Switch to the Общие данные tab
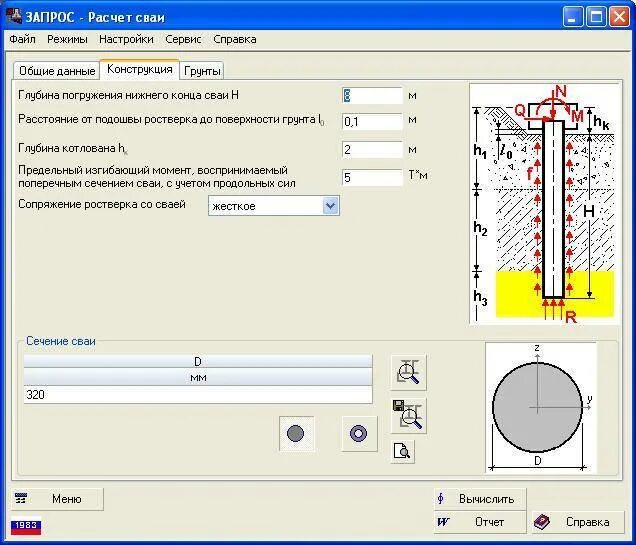 pyautogui.click(x=57, y=71)
